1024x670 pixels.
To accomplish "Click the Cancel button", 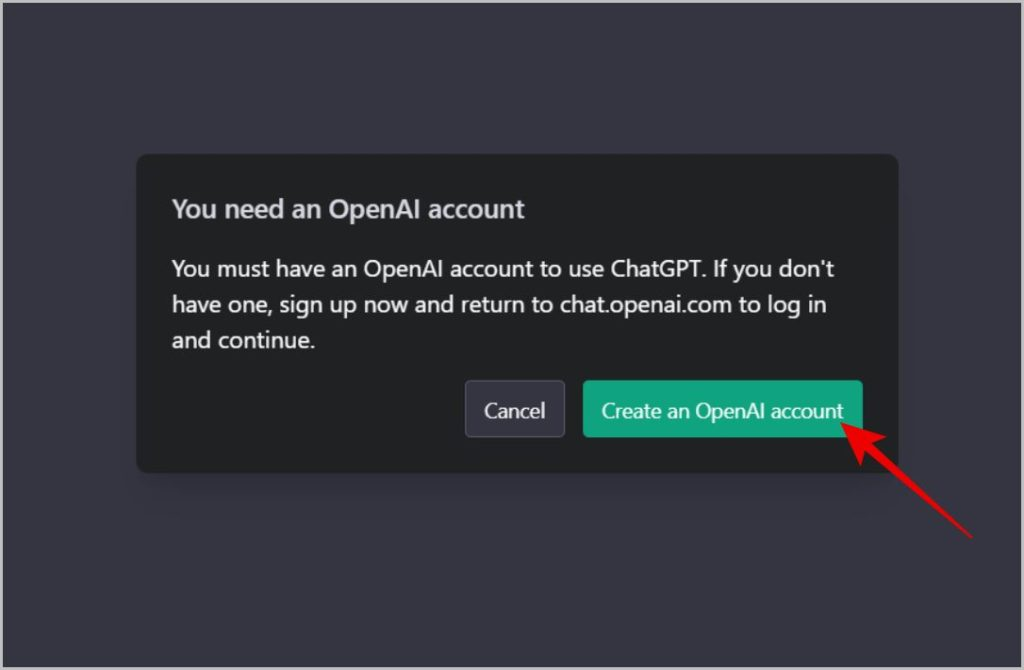I will 514,410.
